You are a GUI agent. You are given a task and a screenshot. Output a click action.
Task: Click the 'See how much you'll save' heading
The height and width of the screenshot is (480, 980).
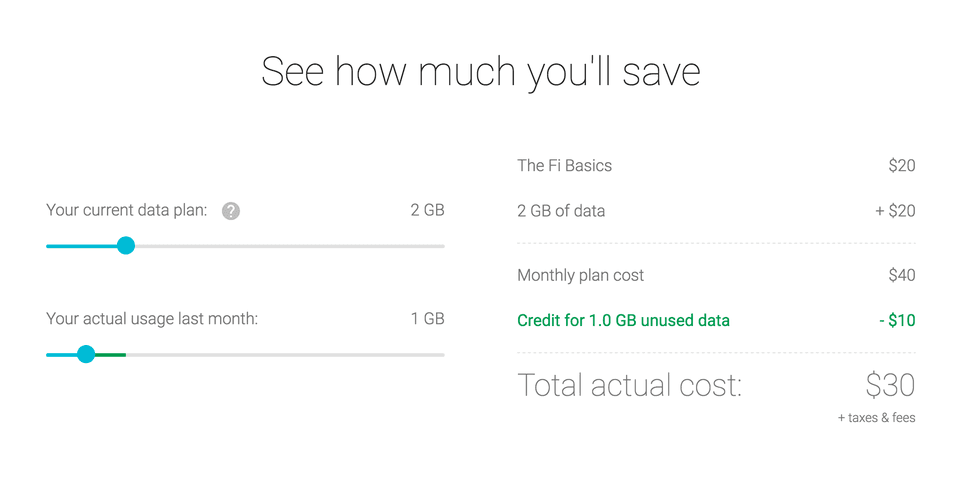coord(480,73)
